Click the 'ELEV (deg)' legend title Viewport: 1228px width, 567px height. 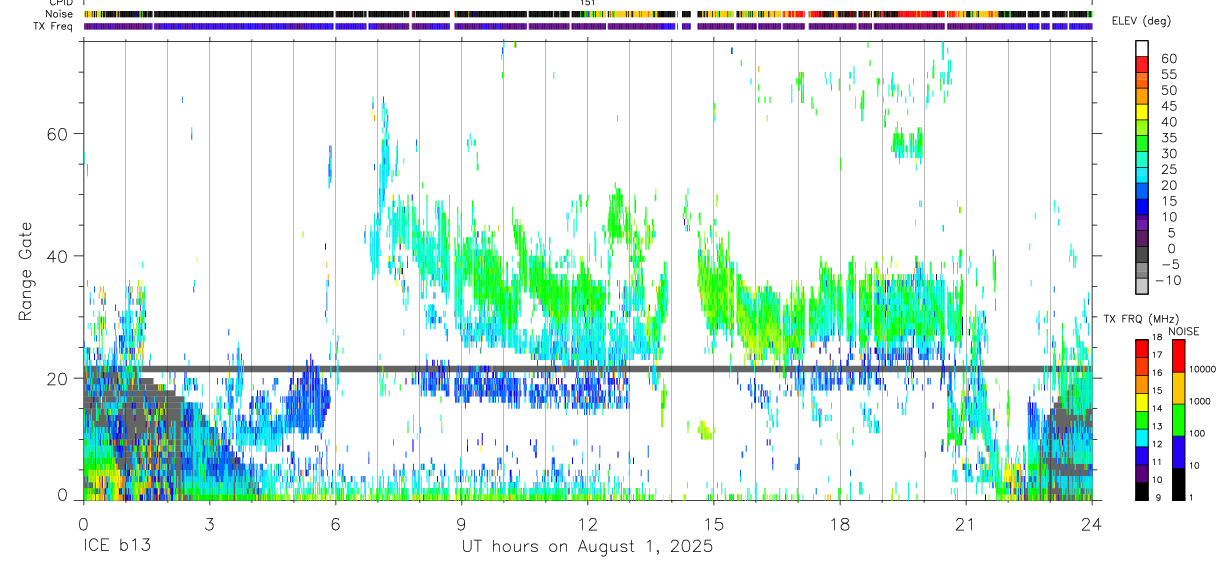pyautogui.click(x=1142, y=22)
